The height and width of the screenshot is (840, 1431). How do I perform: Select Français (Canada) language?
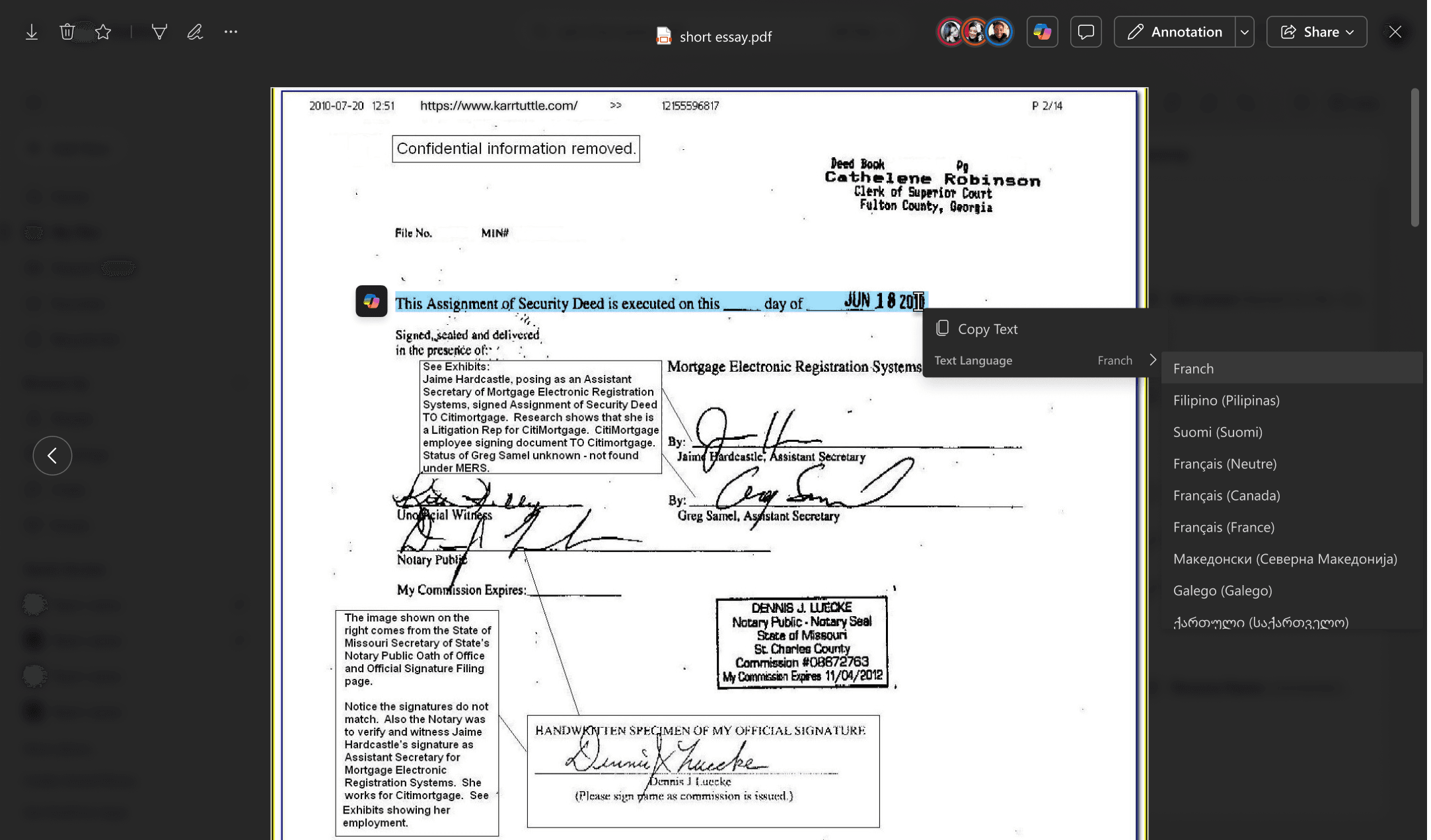[x=1292, y=495]
